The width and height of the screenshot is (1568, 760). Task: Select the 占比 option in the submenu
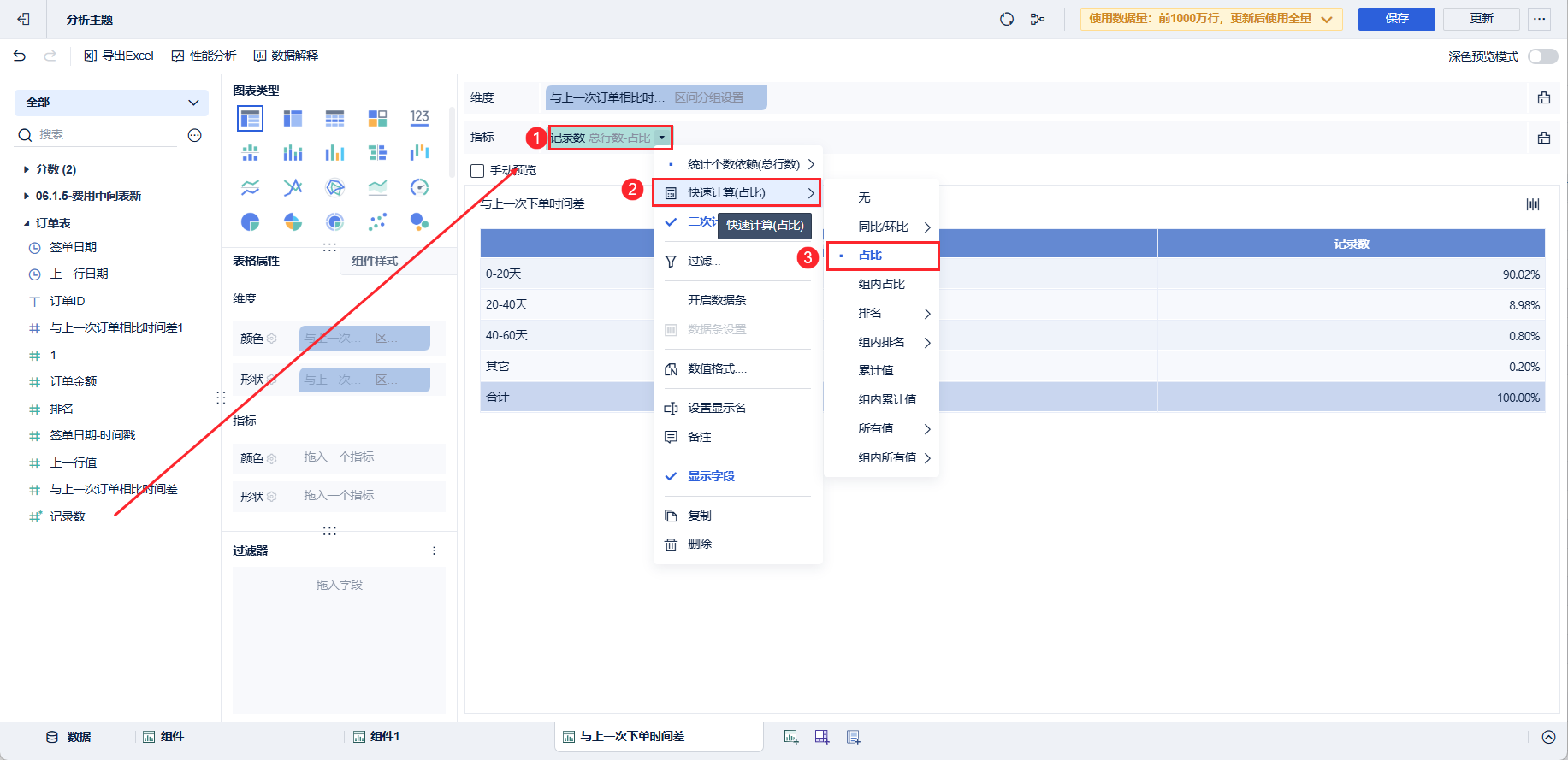pyautogui.click(x=882, y=256)
